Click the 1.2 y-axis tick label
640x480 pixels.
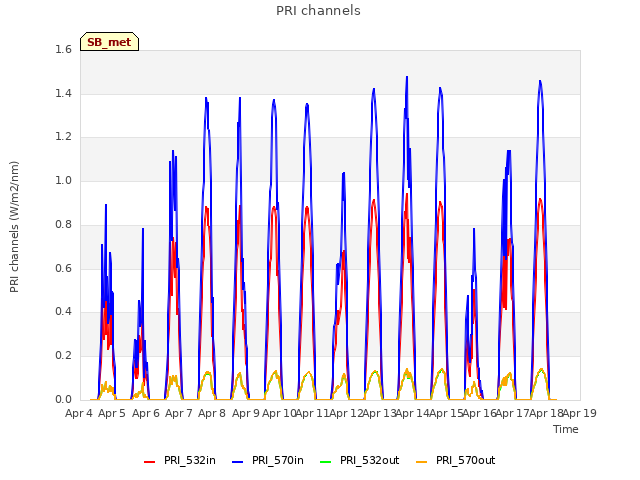tap(63, 137)
